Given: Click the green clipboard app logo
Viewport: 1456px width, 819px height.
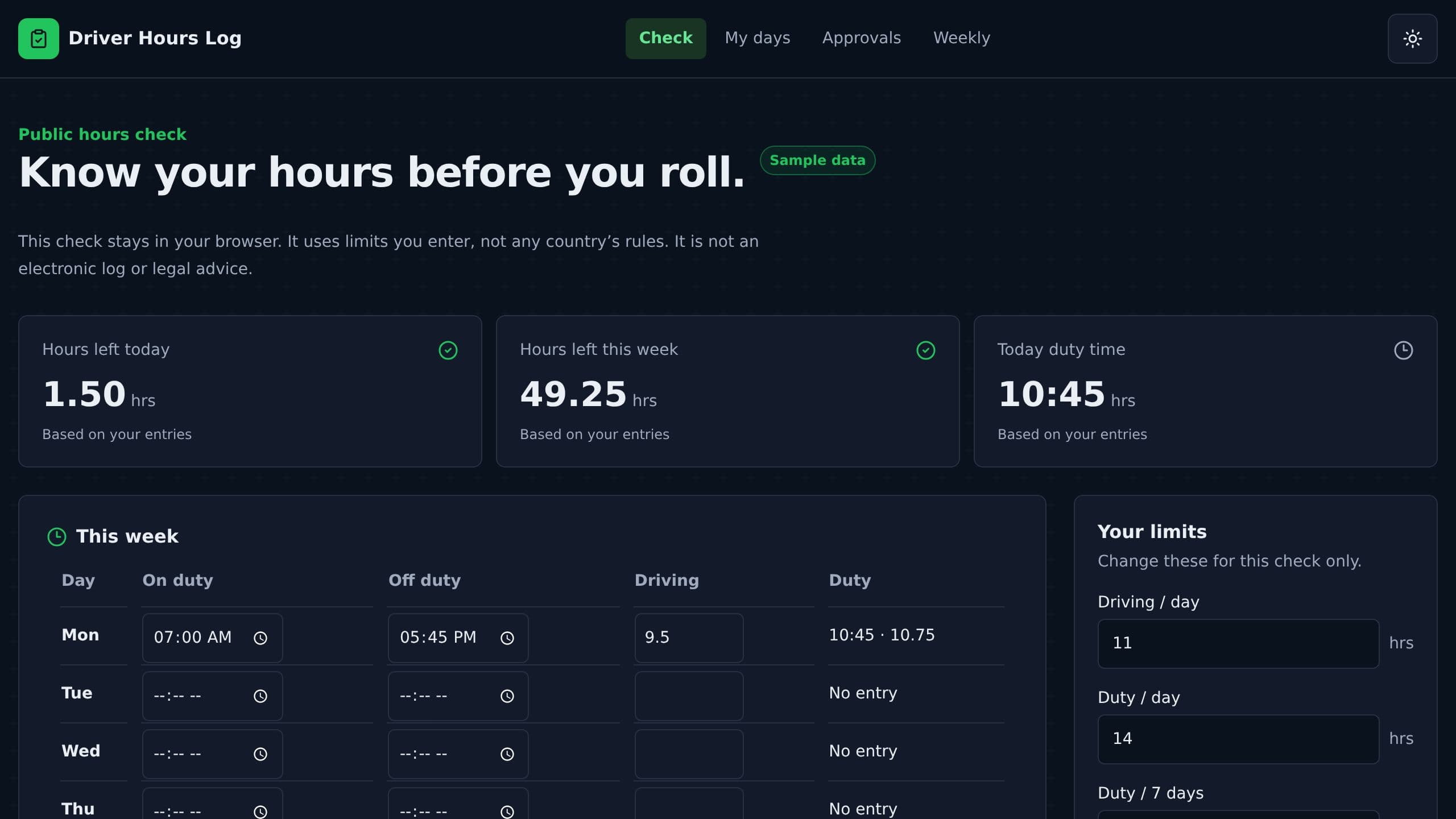Looking at the screenshot, I should (39, 39).
